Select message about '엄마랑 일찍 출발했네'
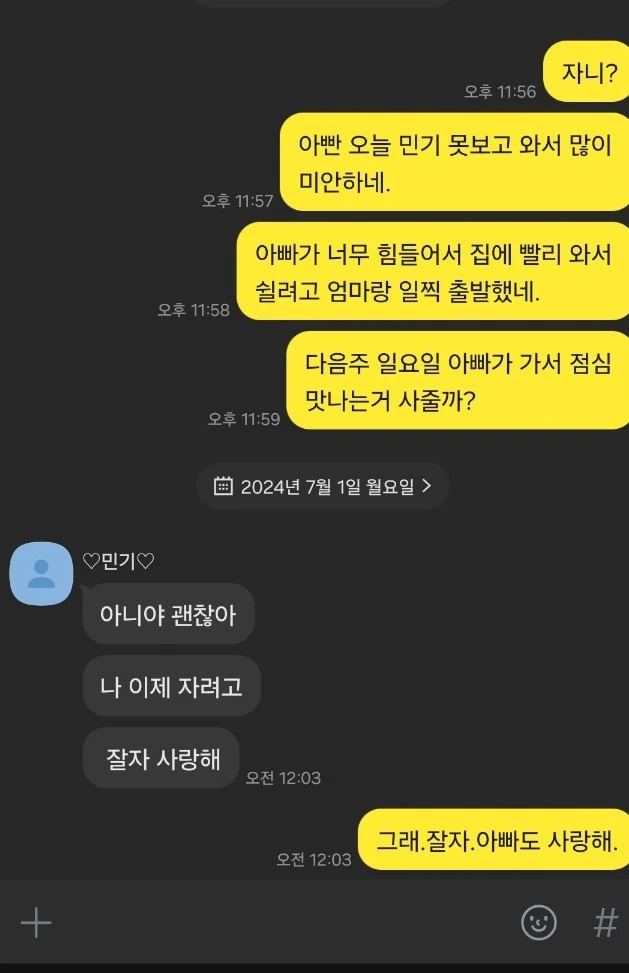This screenshot has width=629, height=973. pyautogui.click(x=433, y=271)
